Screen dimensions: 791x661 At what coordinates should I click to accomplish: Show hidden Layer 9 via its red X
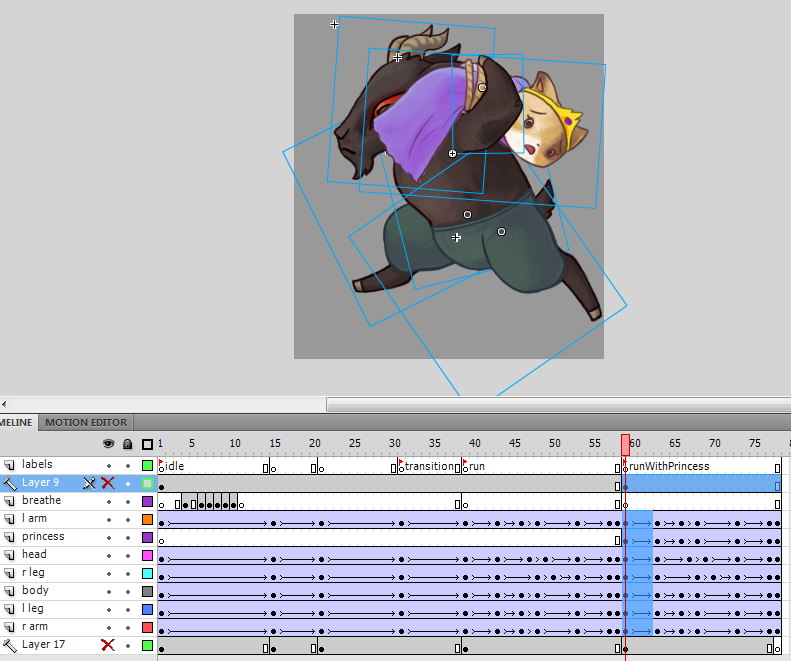tap(108, 483)
